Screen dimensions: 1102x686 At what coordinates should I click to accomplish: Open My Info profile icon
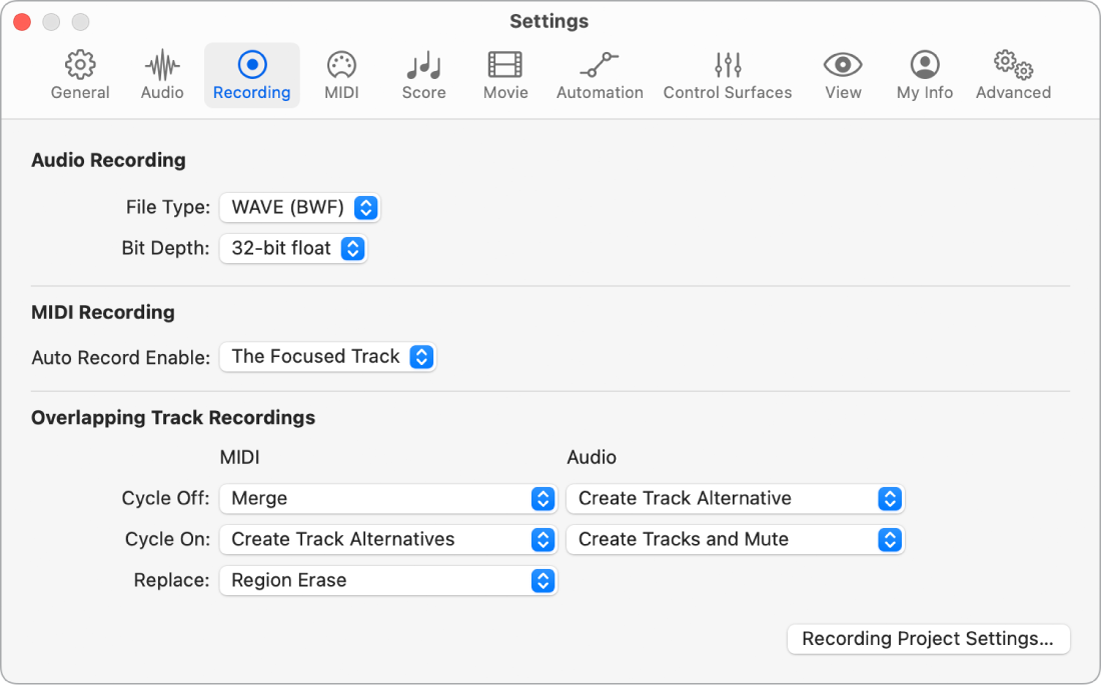pos(925,68)
